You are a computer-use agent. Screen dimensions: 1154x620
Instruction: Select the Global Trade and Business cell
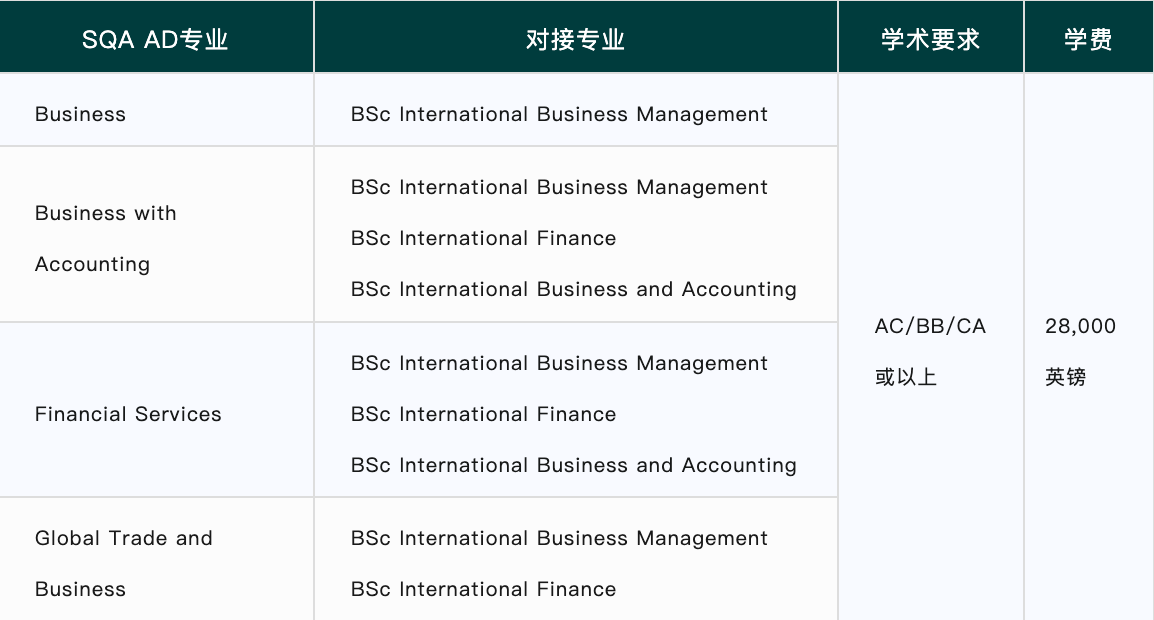(x=124, y=563)
